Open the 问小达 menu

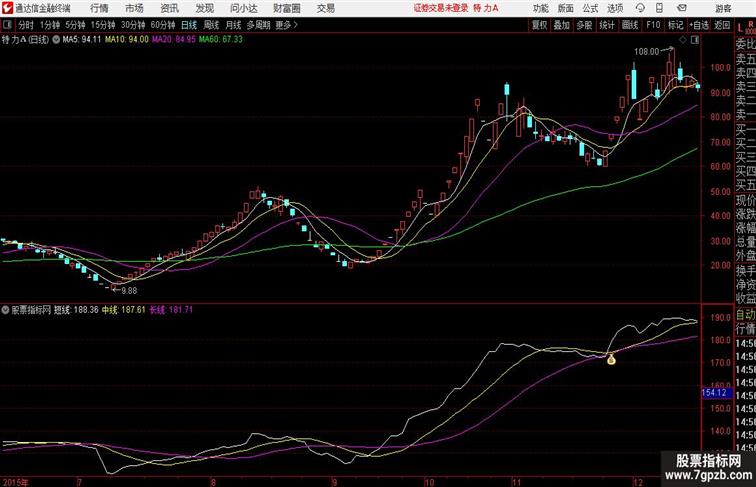tap(243, 8)
